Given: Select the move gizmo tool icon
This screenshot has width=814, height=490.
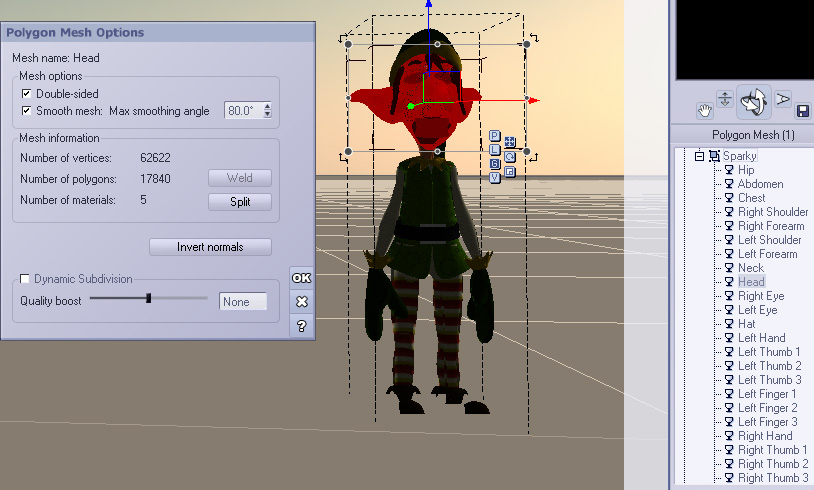Looking at the screenshot, I should (510, 142).
